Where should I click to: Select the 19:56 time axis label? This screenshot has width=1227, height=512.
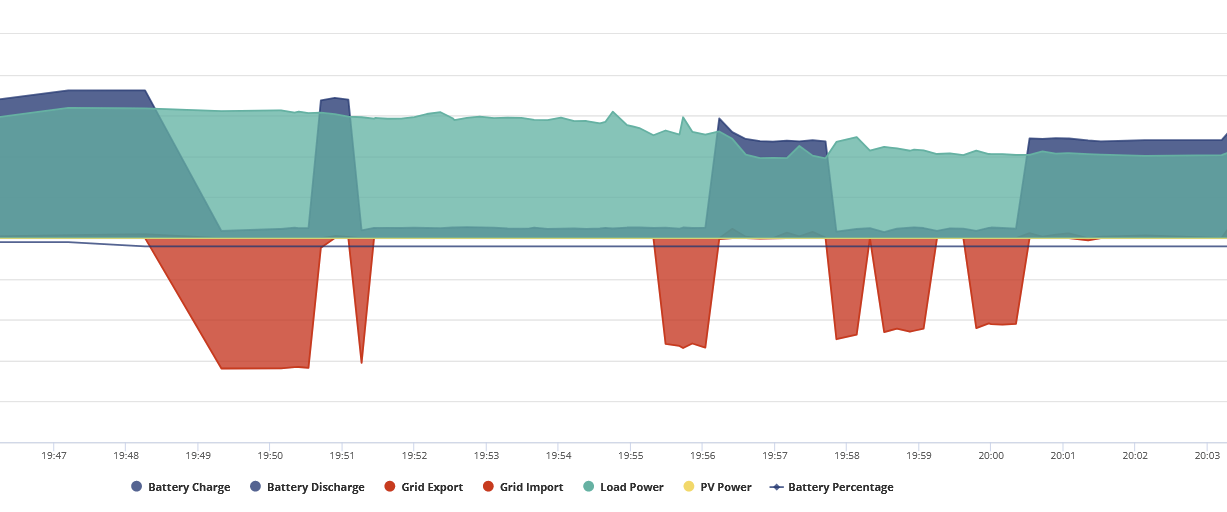(x=703, y=455)
